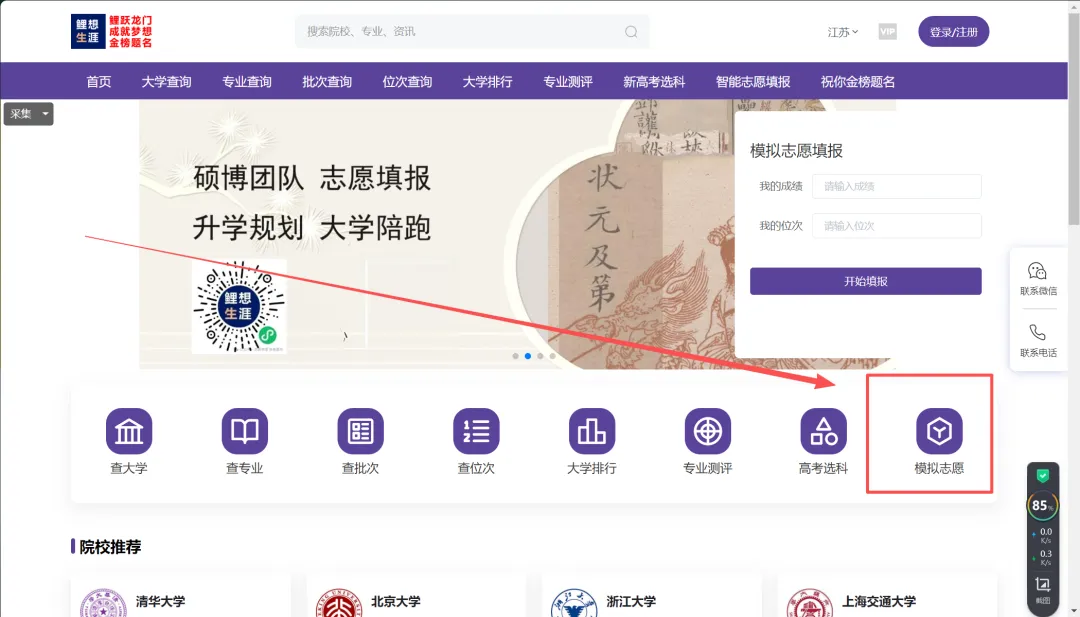Open the 北京大学 link
Viewport: 1080px width, 617px height.
(x=396, y=601)
